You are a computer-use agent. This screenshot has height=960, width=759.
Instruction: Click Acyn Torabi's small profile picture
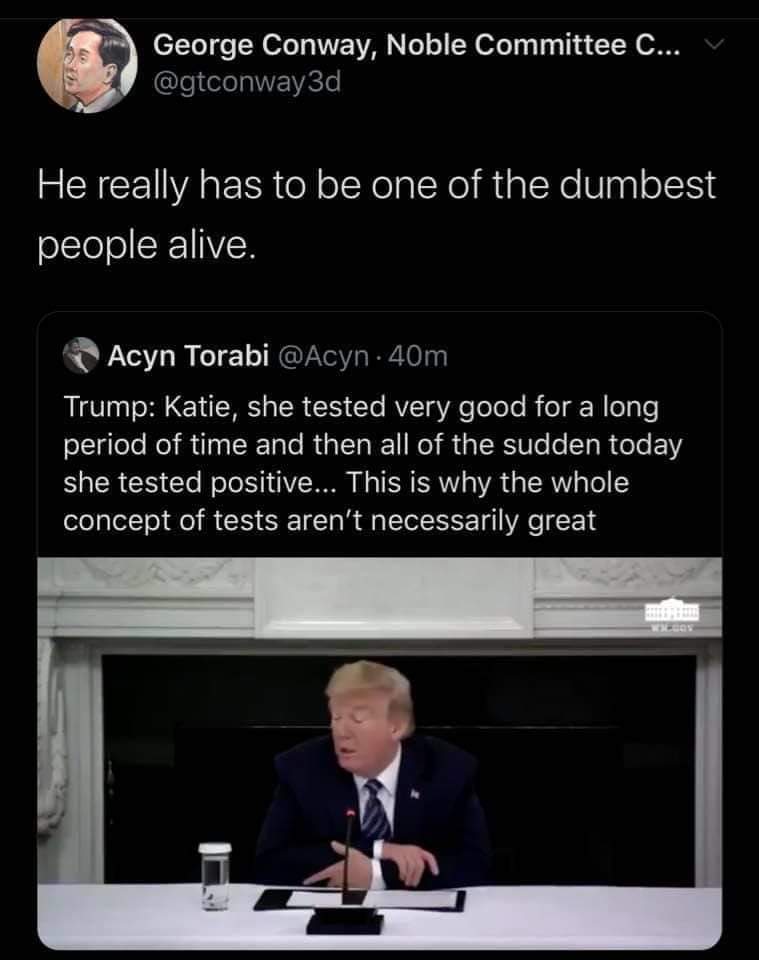coord(80,356)
